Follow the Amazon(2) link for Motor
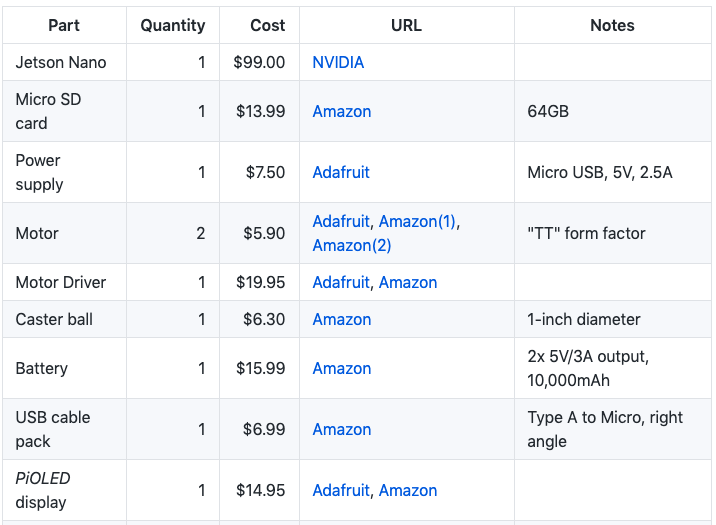The height and width of the screenshot is (525, 716). click(x=351, y=245)
